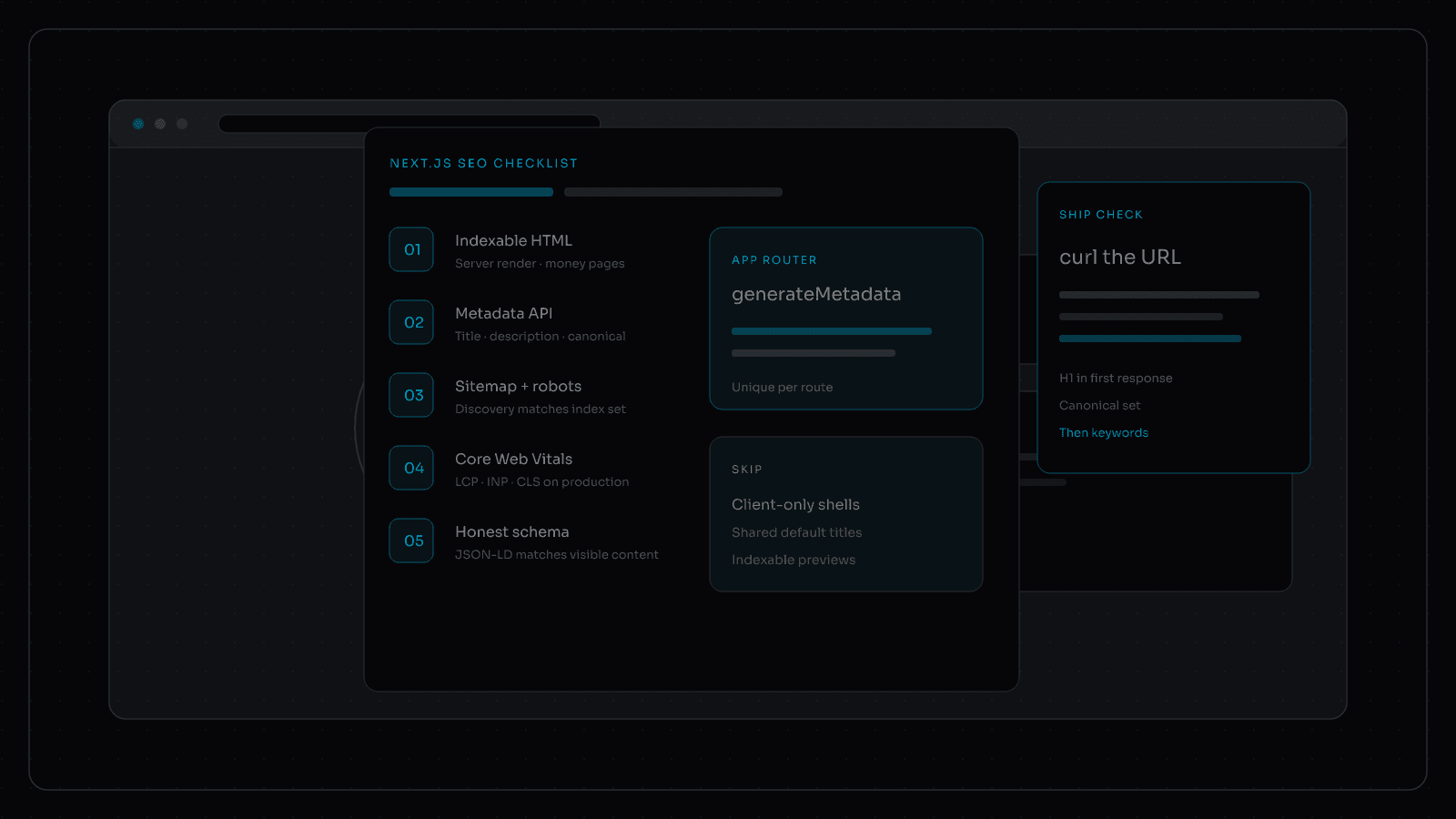Click the 01 step badge
Viewport: 1456px width, 819px height.
tap(411, 249)
